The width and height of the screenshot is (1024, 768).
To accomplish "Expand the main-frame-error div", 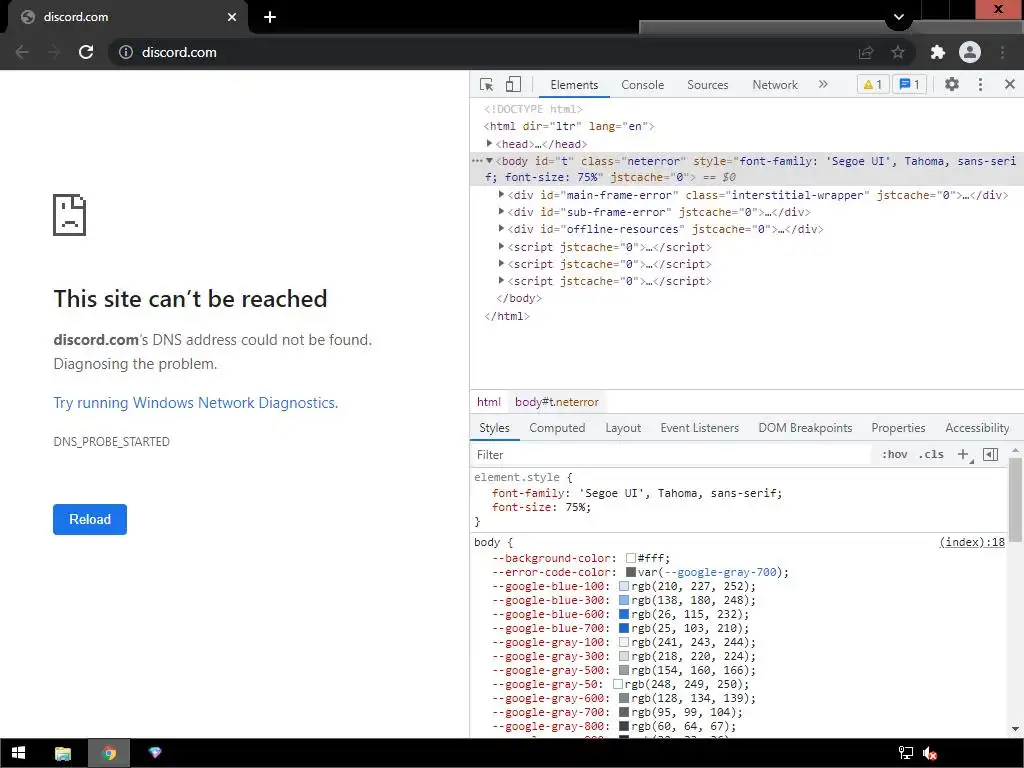I will (501, 194).
